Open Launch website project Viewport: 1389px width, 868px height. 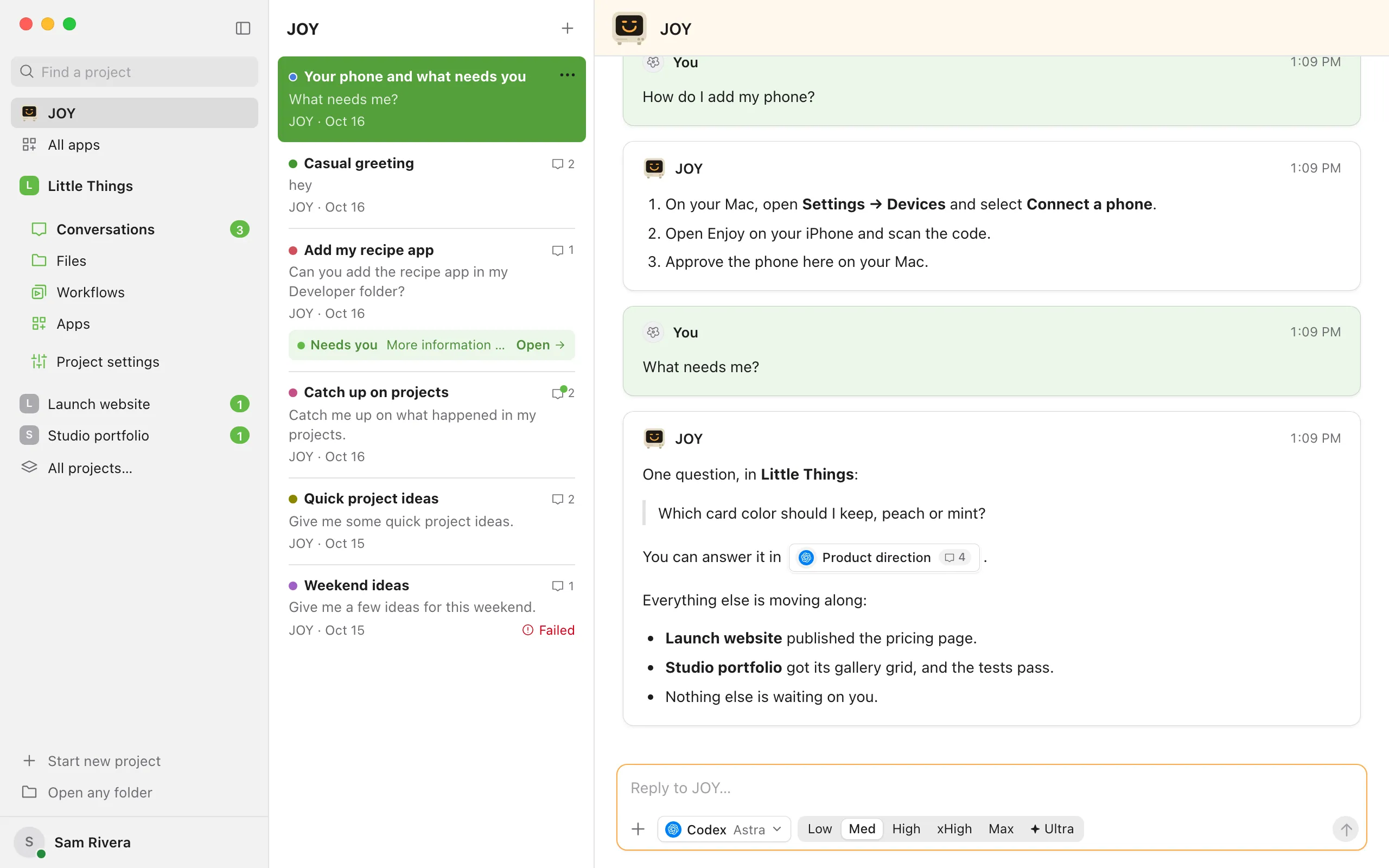[135, 404]
